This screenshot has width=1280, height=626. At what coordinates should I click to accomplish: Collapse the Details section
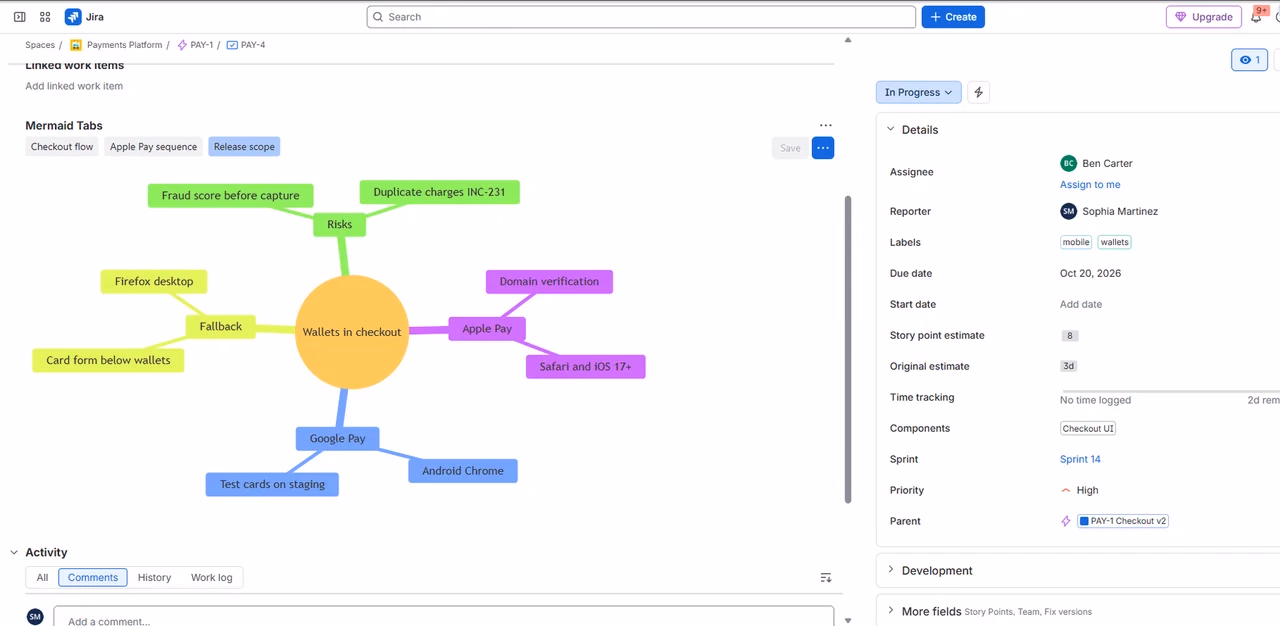891,129
